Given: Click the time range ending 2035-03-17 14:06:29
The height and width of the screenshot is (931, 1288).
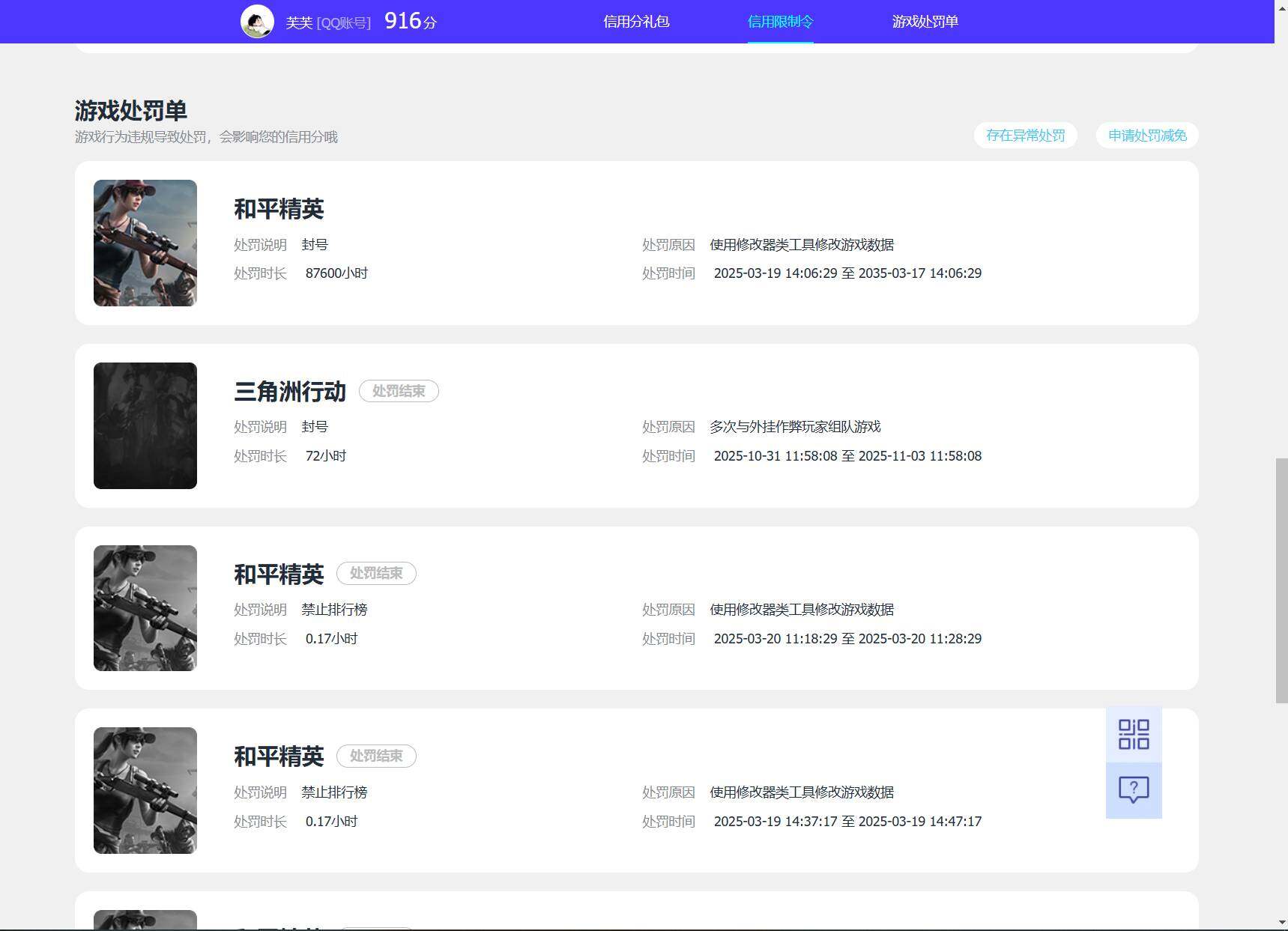Looking at the screenshot, I should [847, 273].
